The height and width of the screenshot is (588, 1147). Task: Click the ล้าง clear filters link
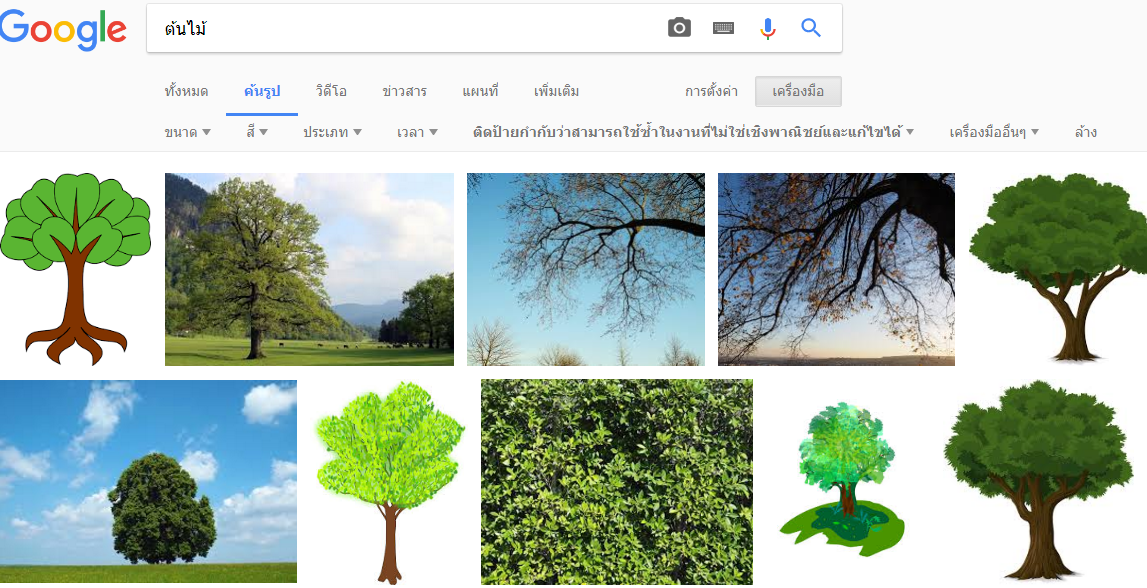[x=1086, y=132]
